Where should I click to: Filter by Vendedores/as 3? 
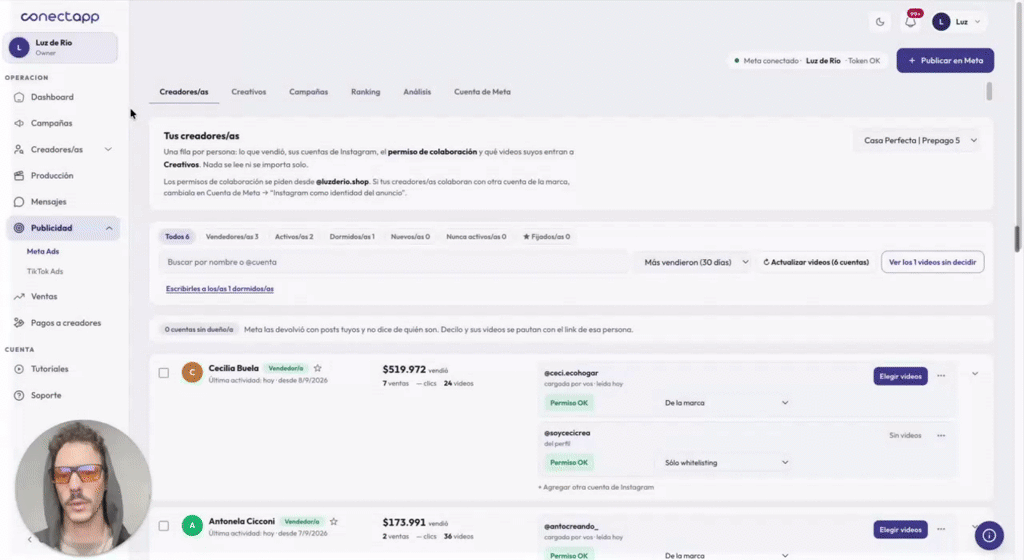tap(232, 237)
